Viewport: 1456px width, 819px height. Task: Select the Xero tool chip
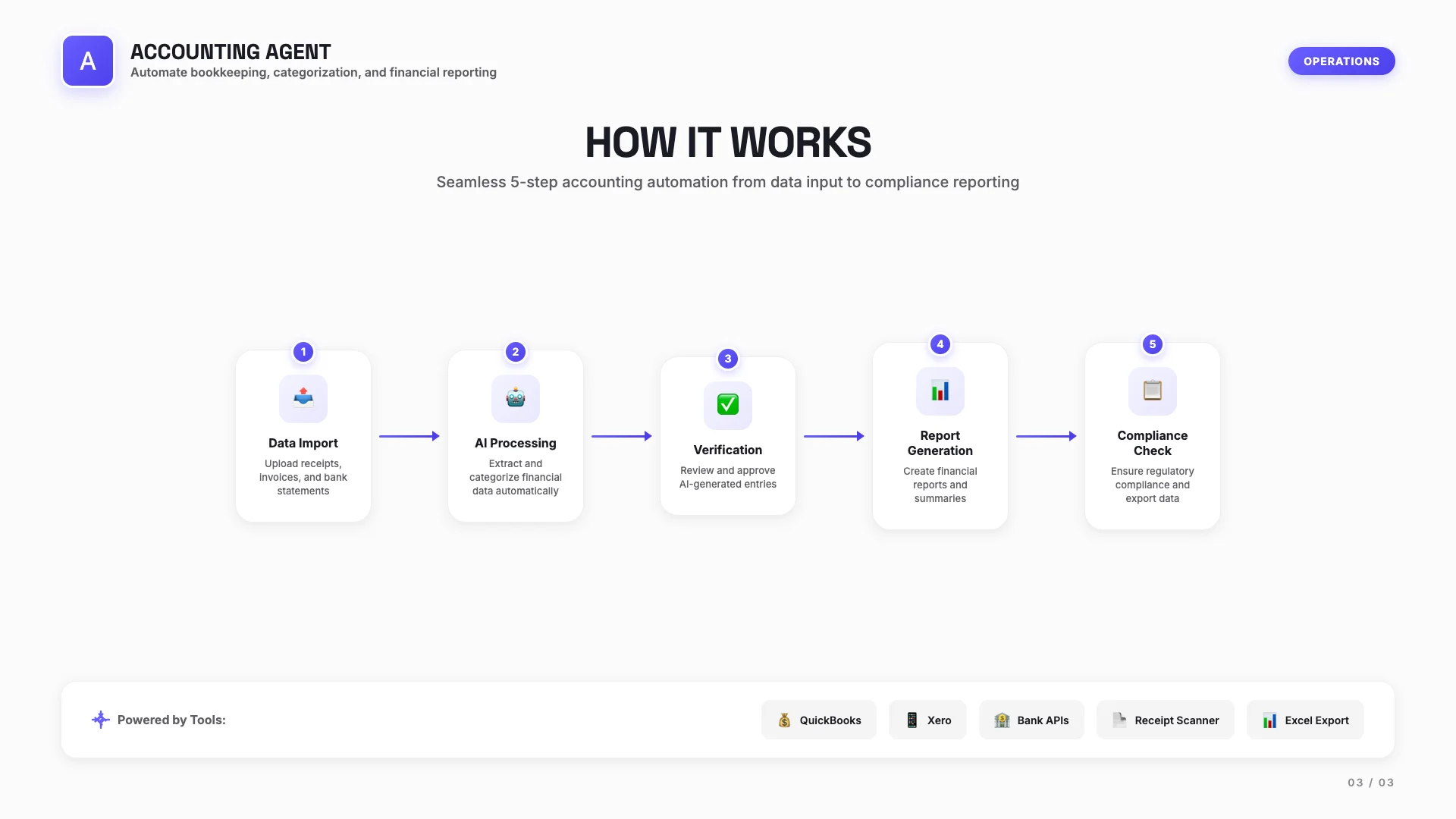[927, 720]
